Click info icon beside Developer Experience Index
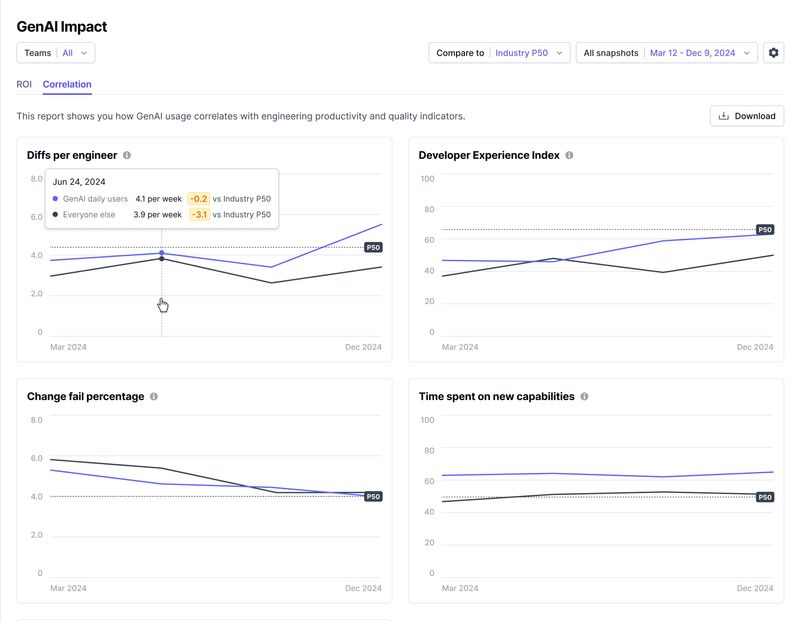The image size is (800, 622). point(569,155)
